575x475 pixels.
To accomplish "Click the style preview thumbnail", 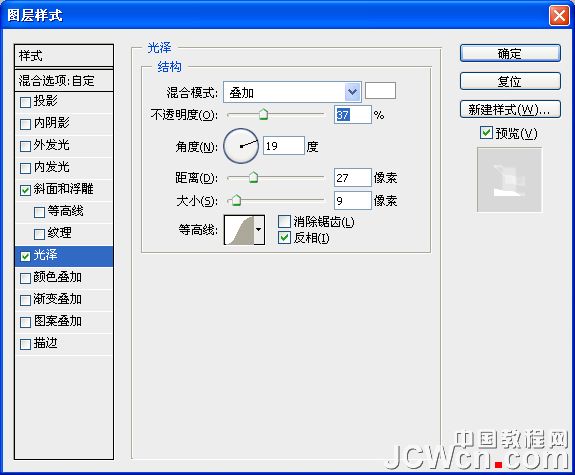I will (509, 180).
